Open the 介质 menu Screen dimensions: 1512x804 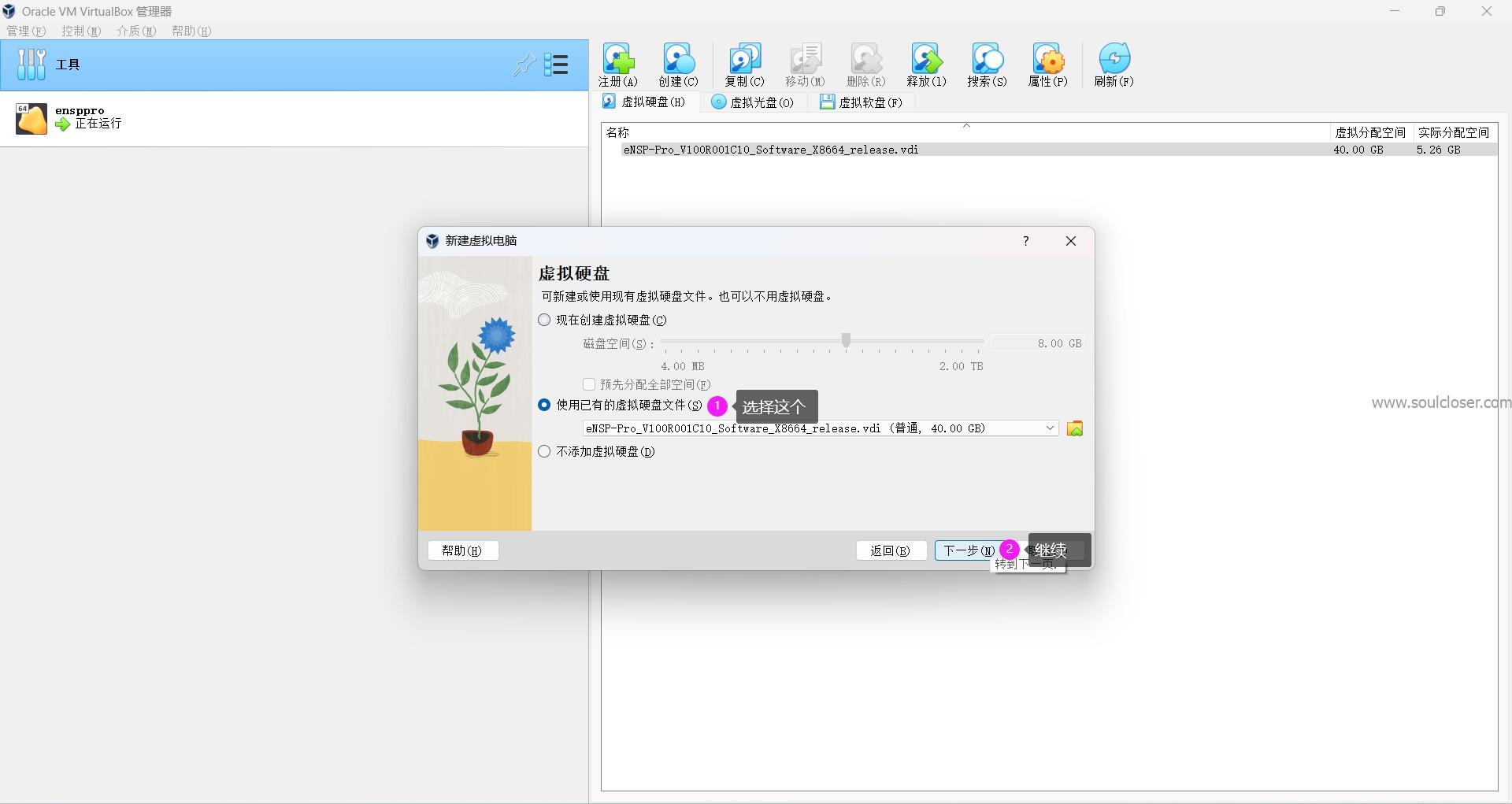coord(136,31)
